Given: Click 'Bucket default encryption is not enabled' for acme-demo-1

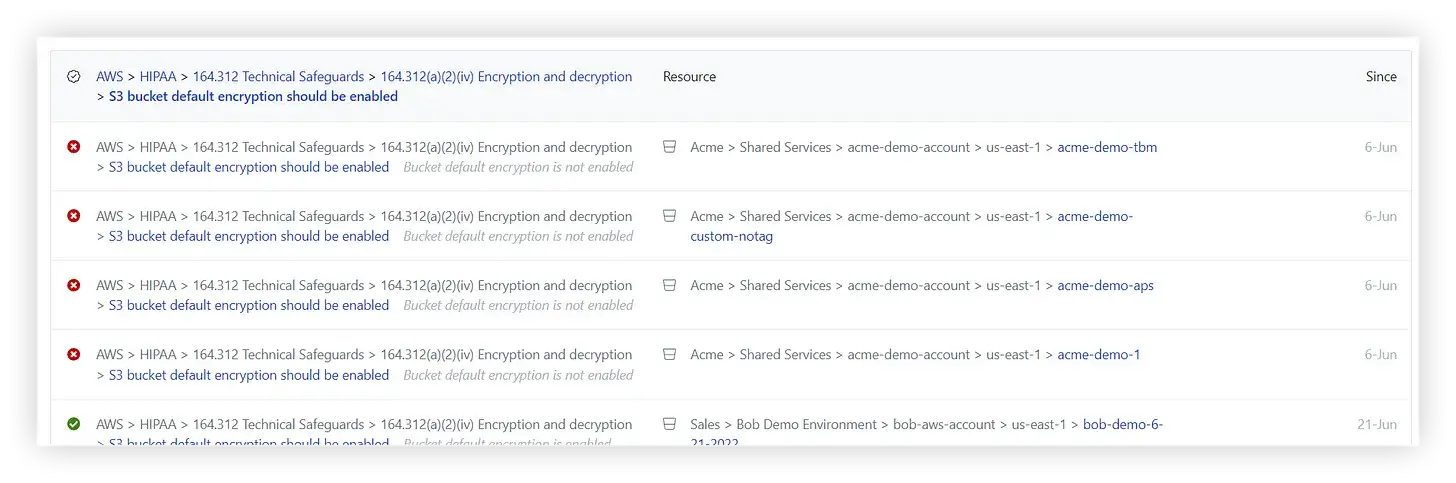Looking at the screenshot, I should (x=518, y=375).
